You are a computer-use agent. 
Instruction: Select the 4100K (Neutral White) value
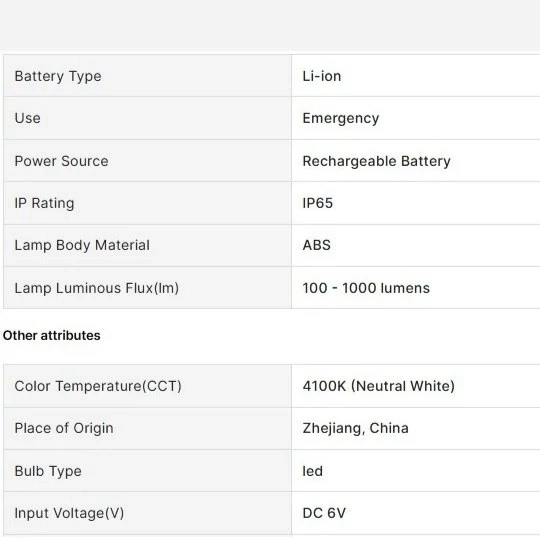pyautogui.click(x=378, y=386)
